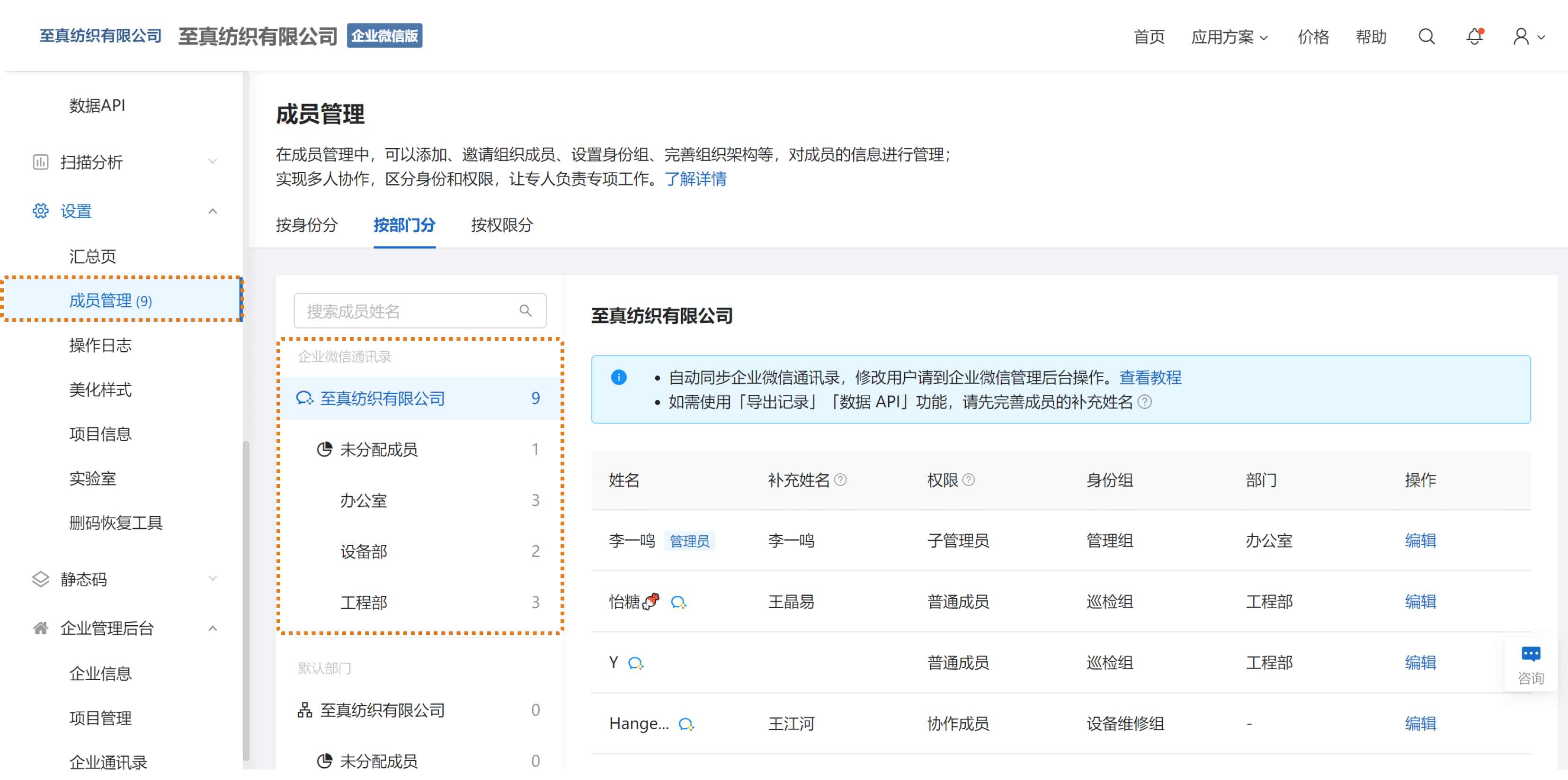This screenshot has width=1568, height=780.
Task: Open the 咨询 chat widget
Action: coord(1530,665)
